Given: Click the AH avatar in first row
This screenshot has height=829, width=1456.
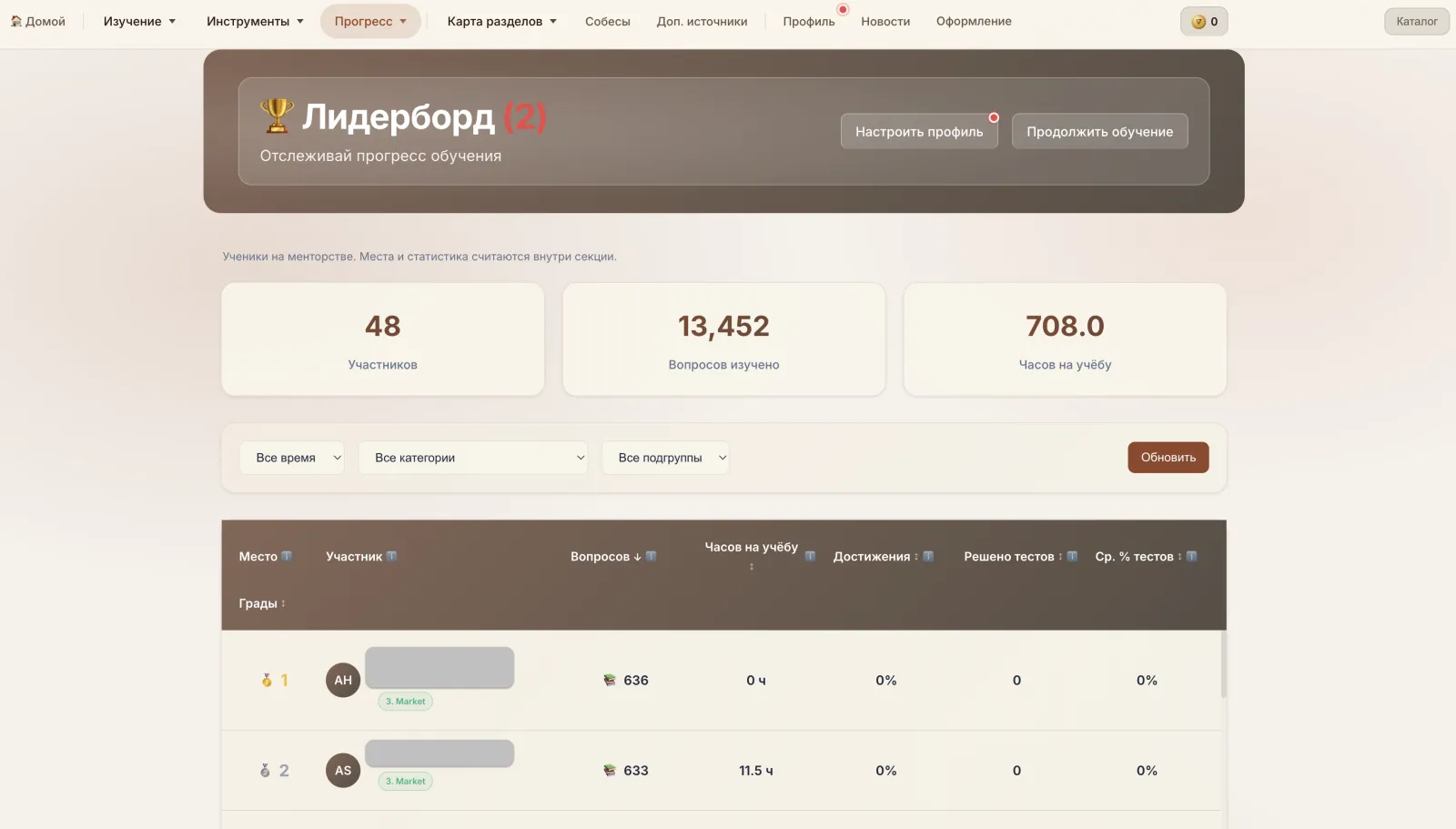Looking at the screenshot, I should (x=343, y=680).
